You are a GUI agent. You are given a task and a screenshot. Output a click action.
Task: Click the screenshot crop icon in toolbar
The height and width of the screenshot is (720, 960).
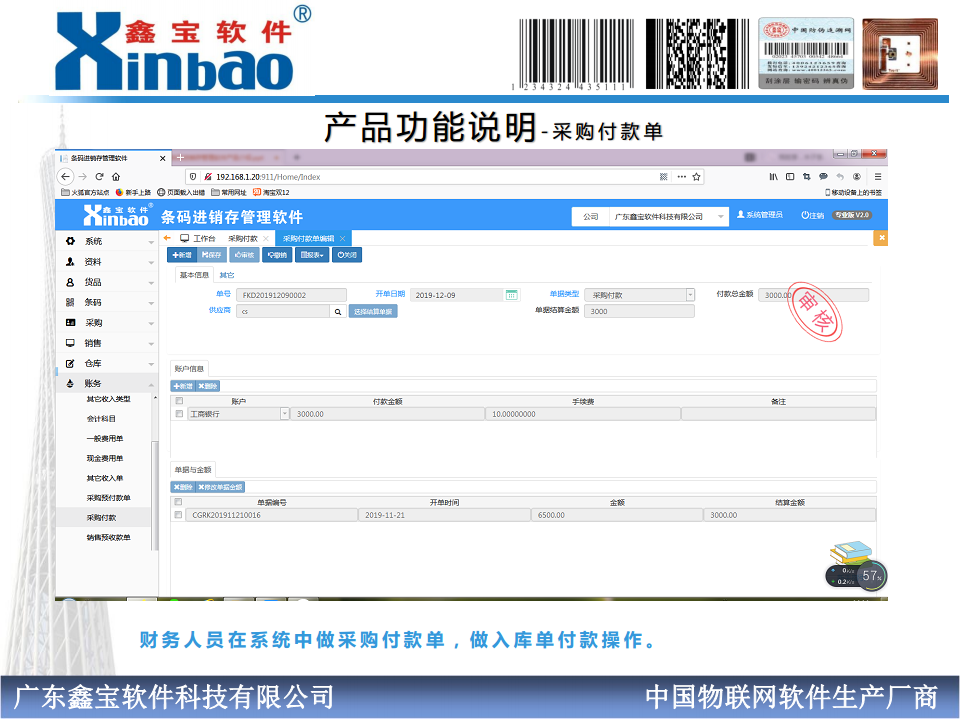[806, 177]
